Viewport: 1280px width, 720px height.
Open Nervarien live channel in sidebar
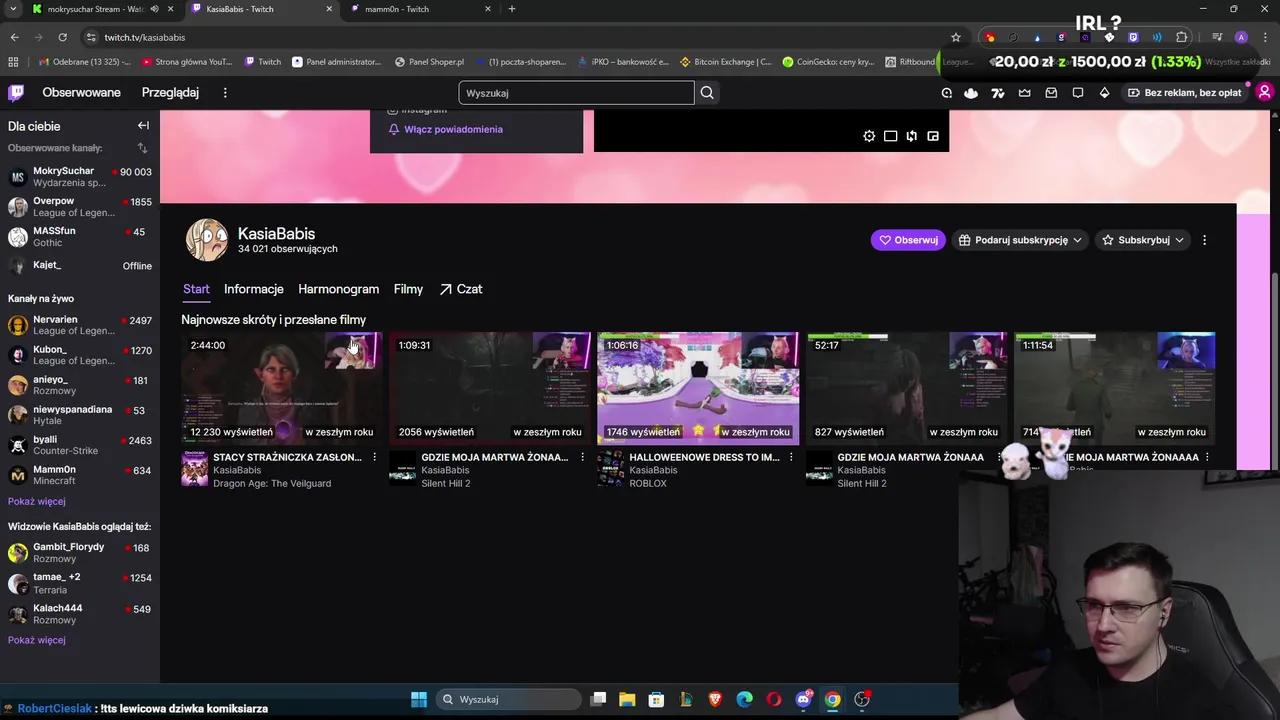coord(80,325)
